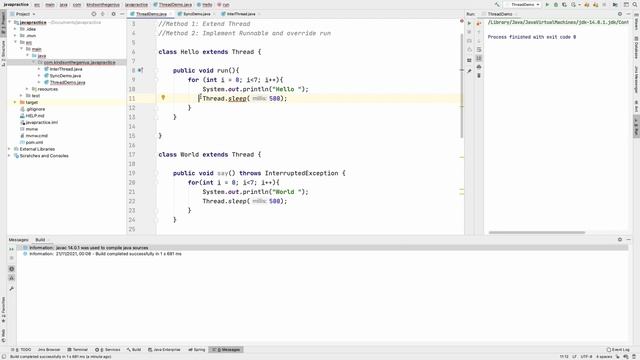This screenshot has height=360, width=640.
Task: Open the Build tool window button
Action: tap(134, 350)
